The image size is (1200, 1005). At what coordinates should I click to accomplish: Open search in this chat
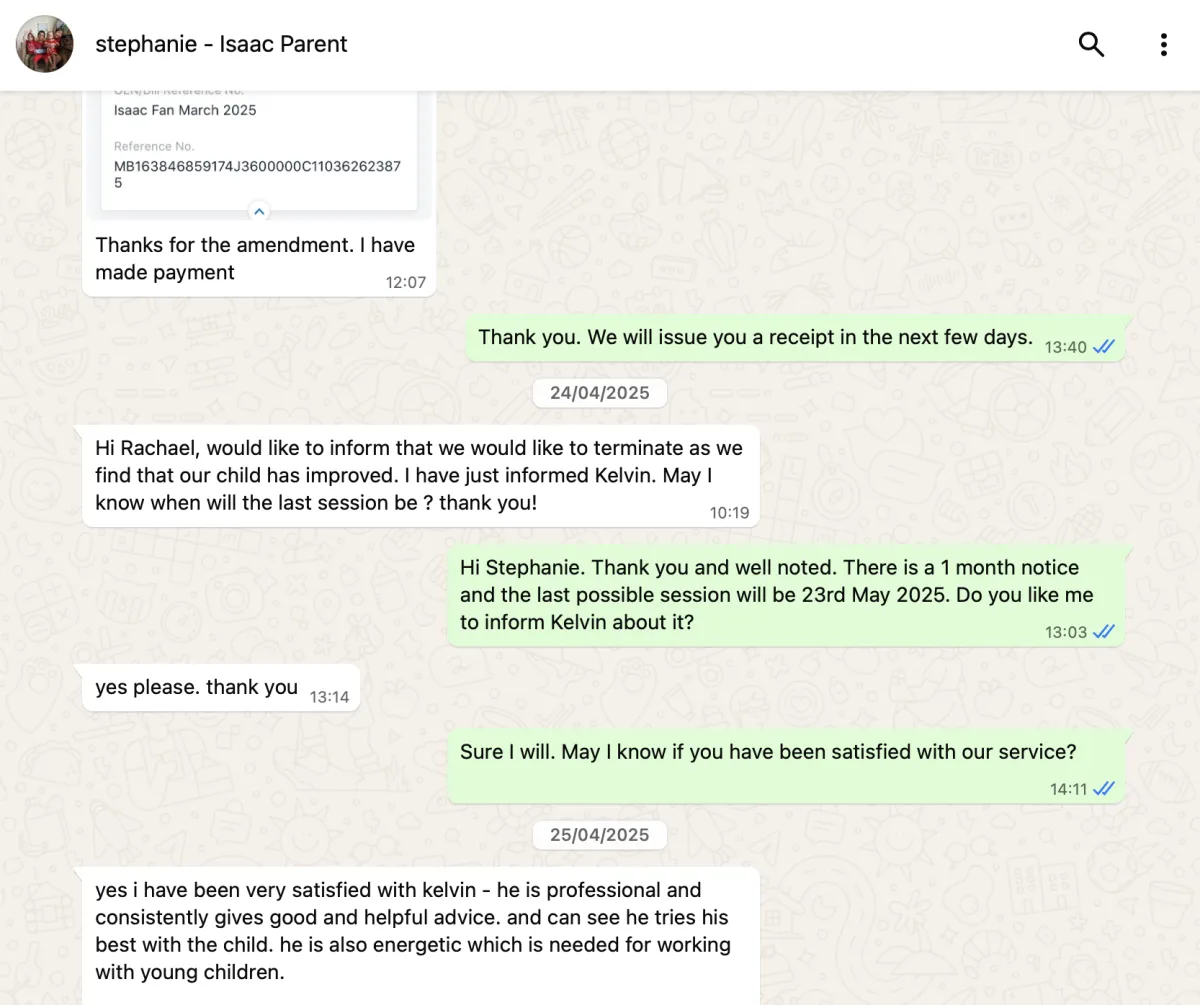pos(1091,44)
